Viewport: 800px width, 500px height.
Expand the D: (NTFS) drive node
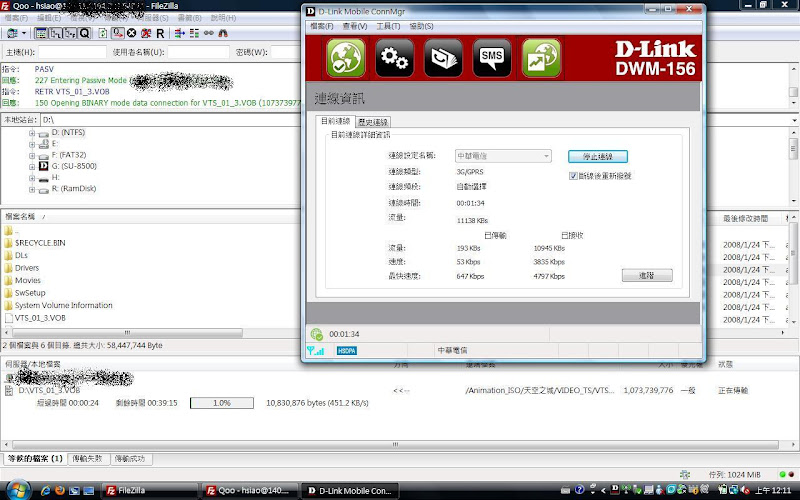point(32,133)
